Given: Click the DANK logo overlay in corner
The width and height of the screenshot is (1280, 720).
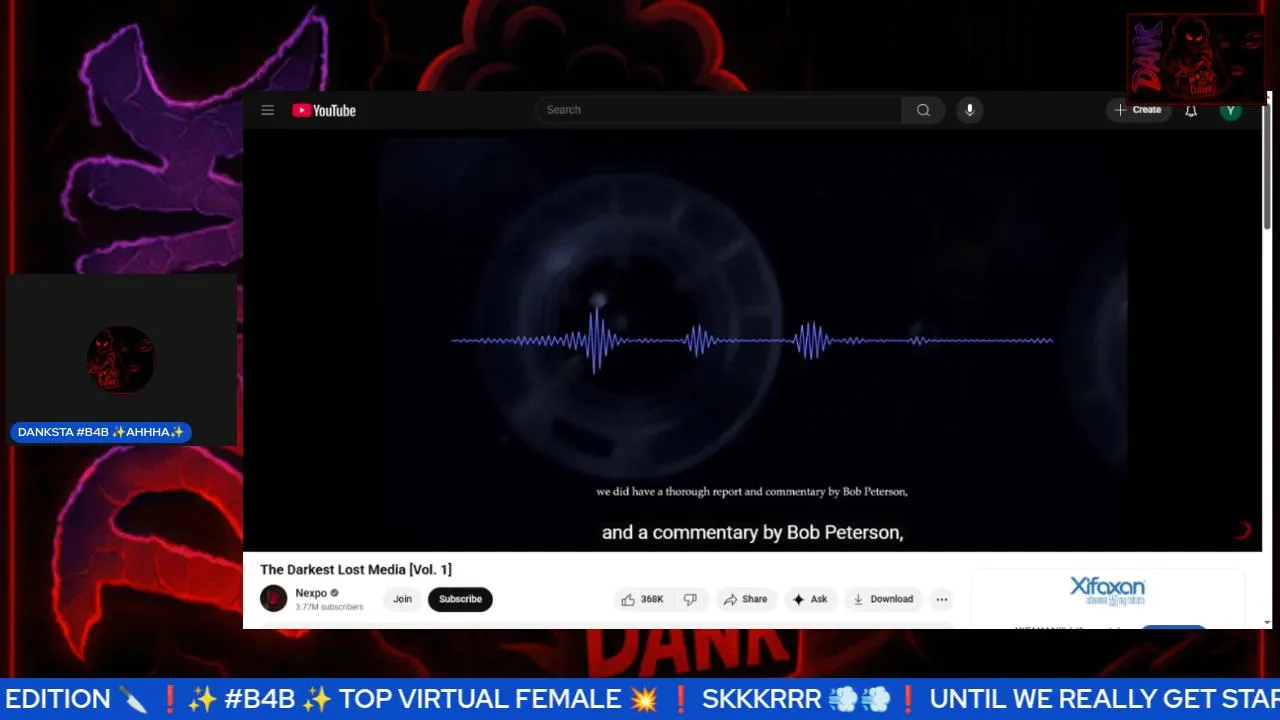Looking at the screenshot, I should tap(1195, 58).
